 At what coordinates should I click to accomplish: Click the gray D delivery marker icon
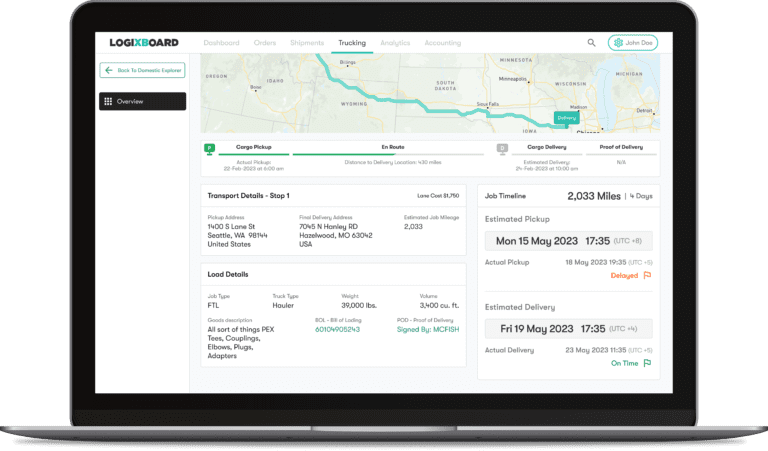point(502,149)
